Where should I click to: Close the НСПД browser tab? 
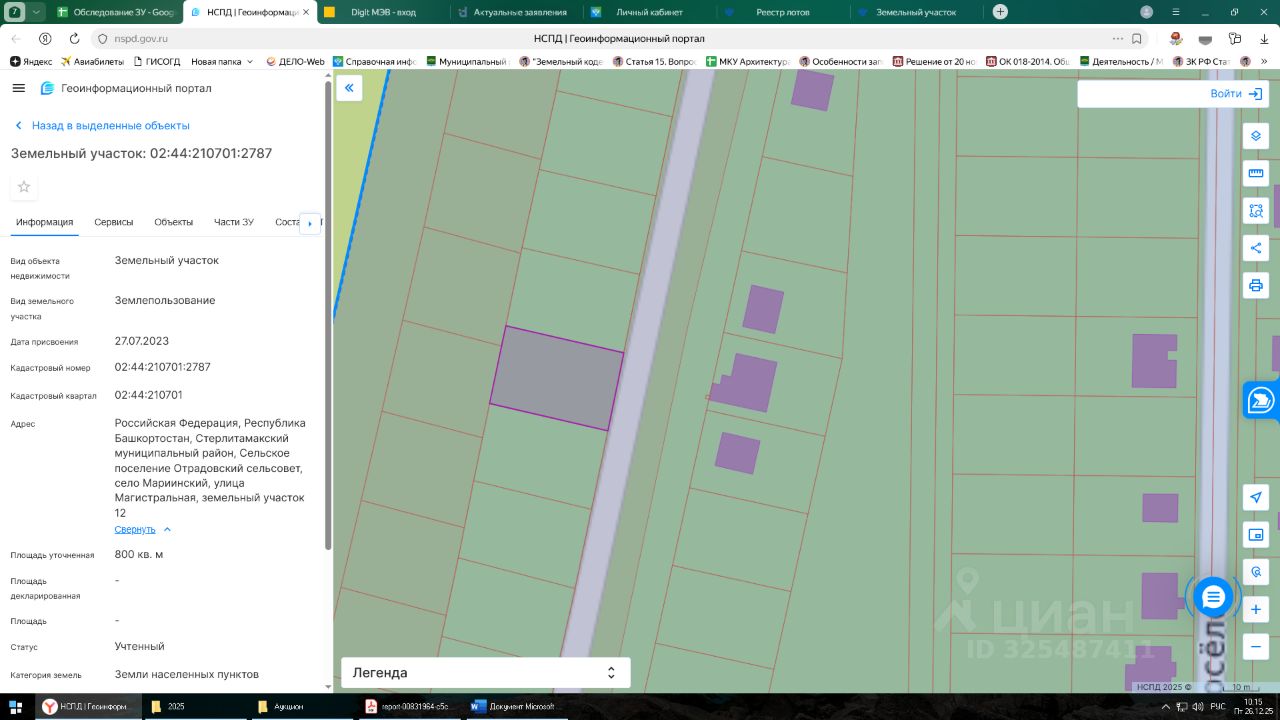305,12
